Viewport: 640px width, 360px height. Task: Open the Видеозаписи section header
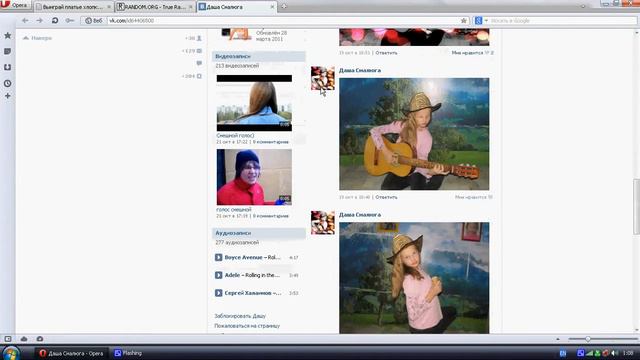259,56
